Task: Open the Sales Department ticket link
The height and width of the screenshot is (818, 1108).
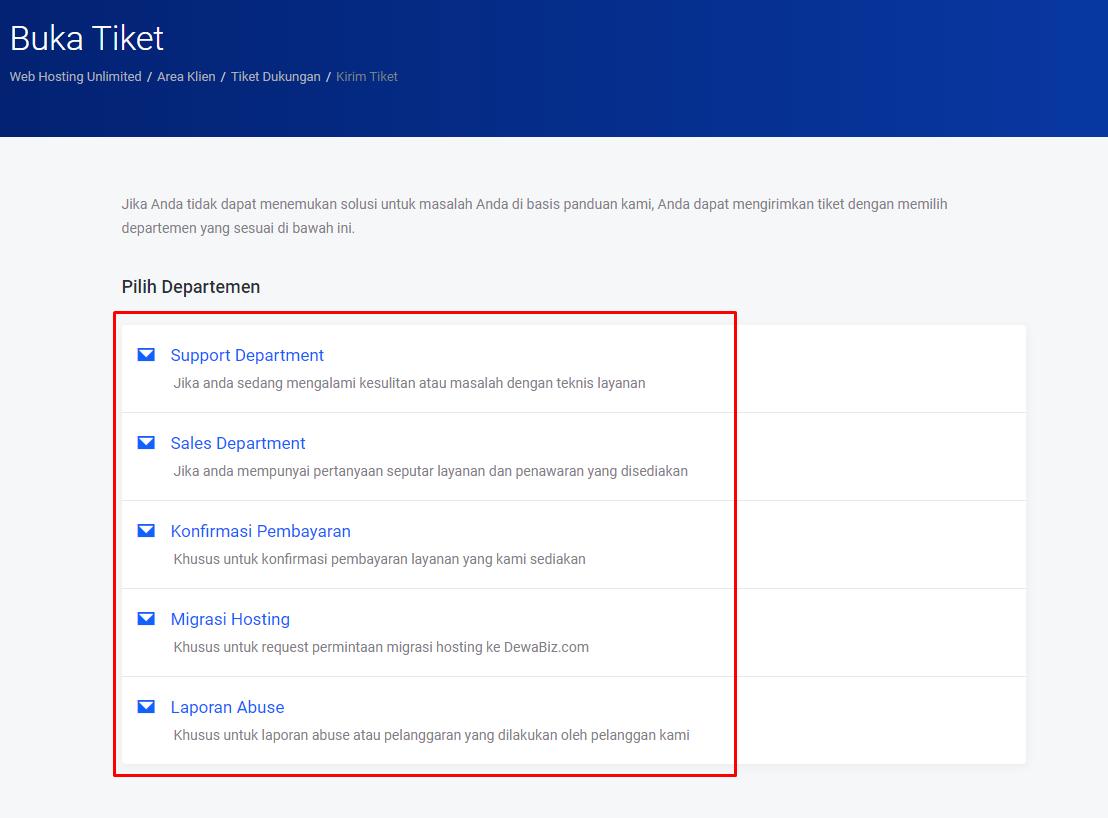Action: pos(238,443)
